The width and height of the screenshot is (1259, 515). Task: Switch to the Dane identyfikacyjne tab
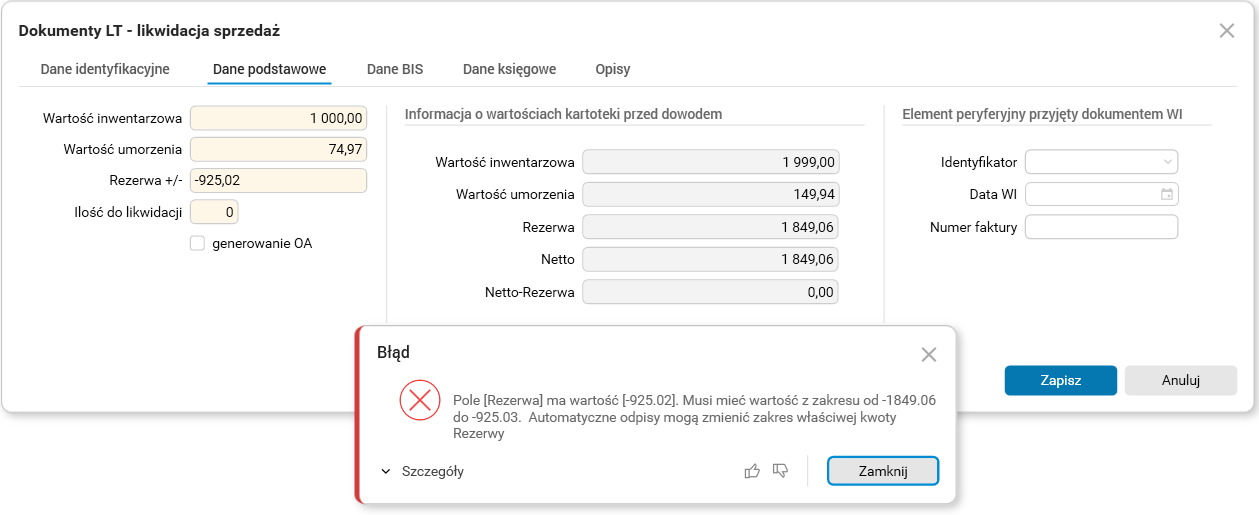(105, 69)
